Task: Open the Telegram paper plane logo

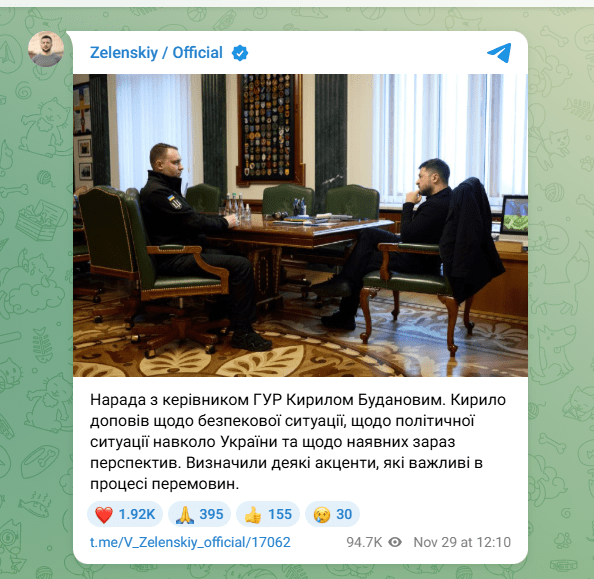Action: 499,53
